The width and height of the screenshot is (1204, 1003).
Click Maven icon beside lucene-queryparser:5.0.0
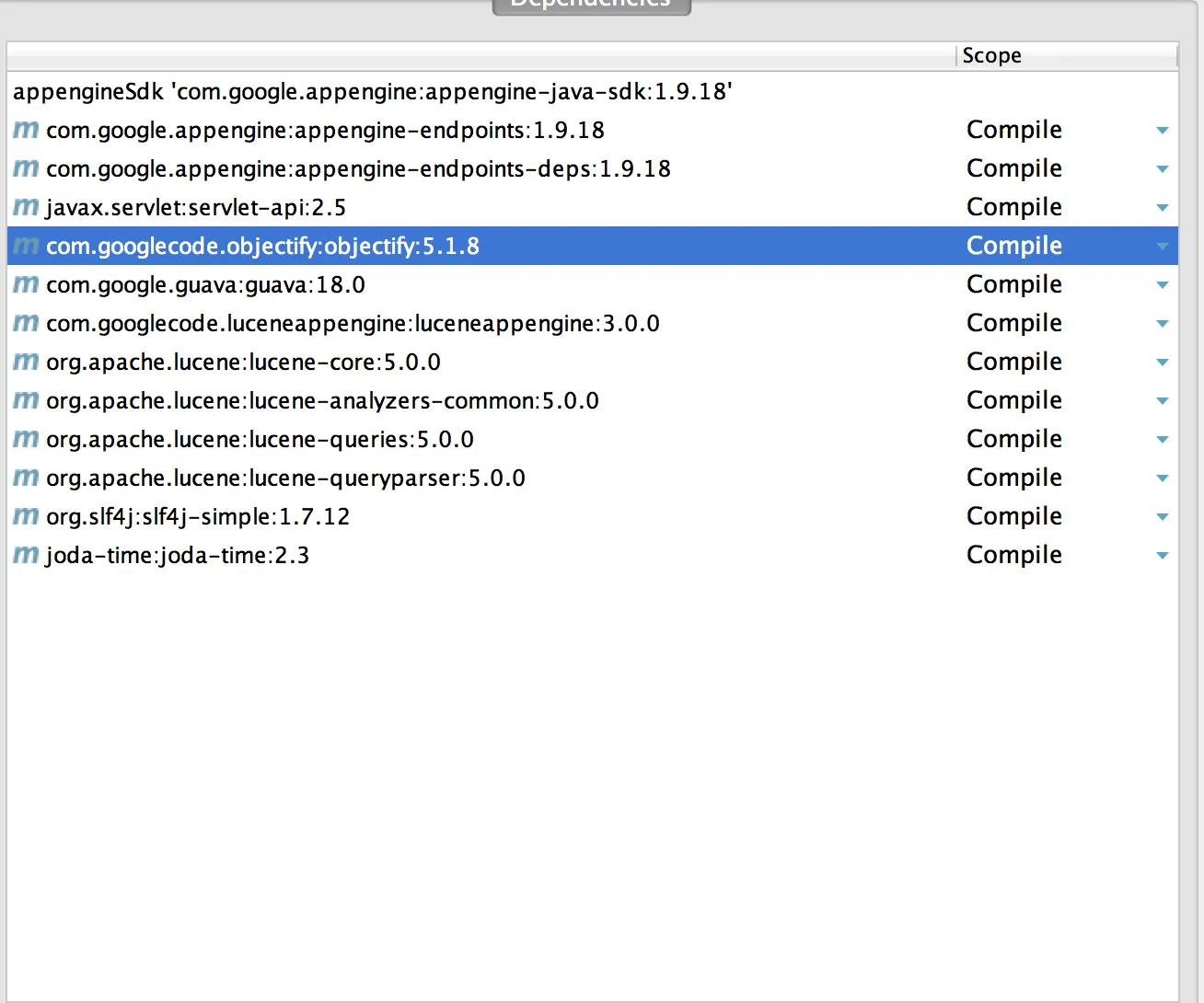pos(26,478)
